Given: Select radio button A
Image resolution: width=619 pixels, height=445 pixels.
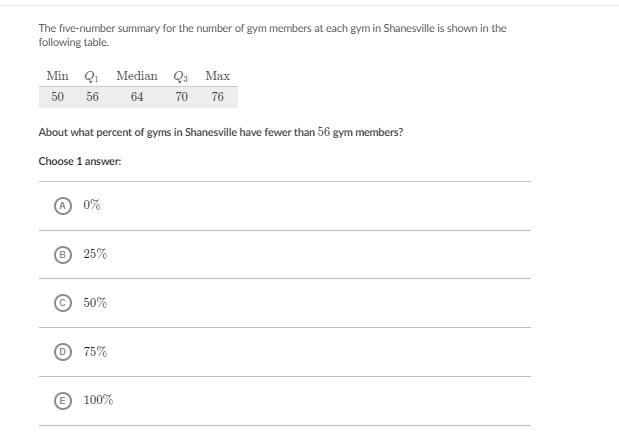Looking at the screenshot, I should point(63,205).
